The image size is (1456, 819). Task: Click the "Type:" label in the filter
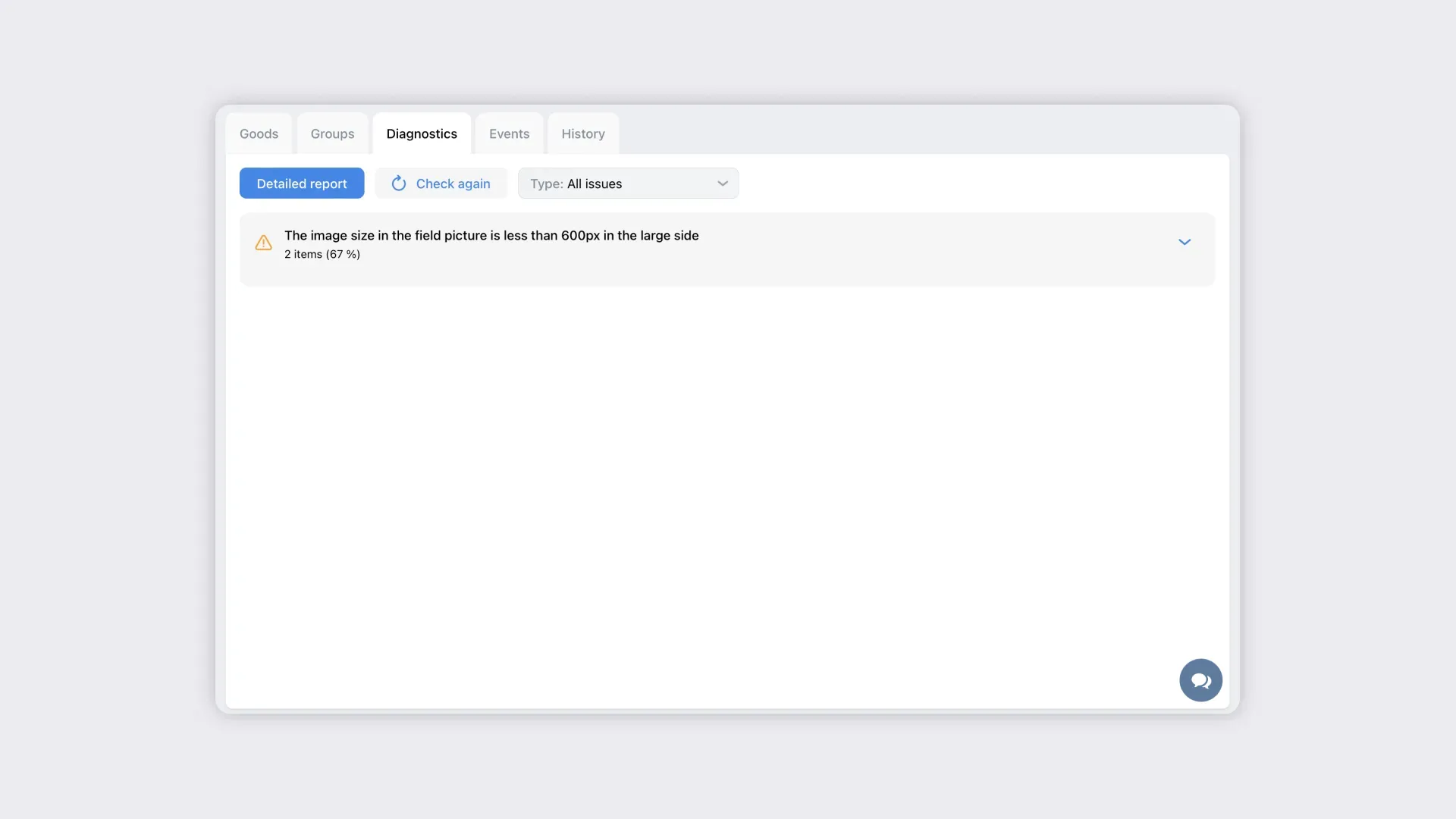(546, 184)
